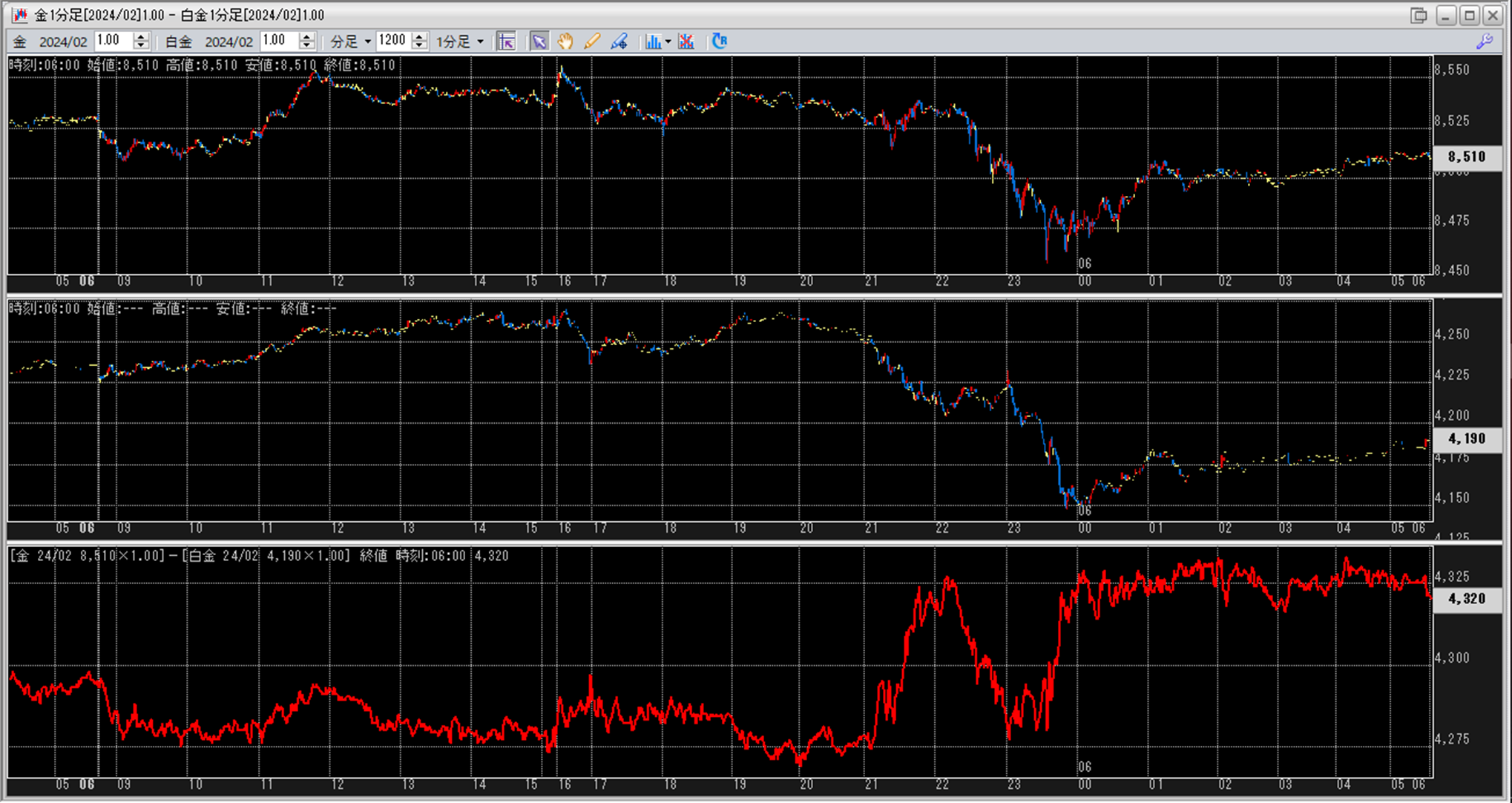
Task: Expand the 分足 chart type dropdown
Action: click(367, 42)
